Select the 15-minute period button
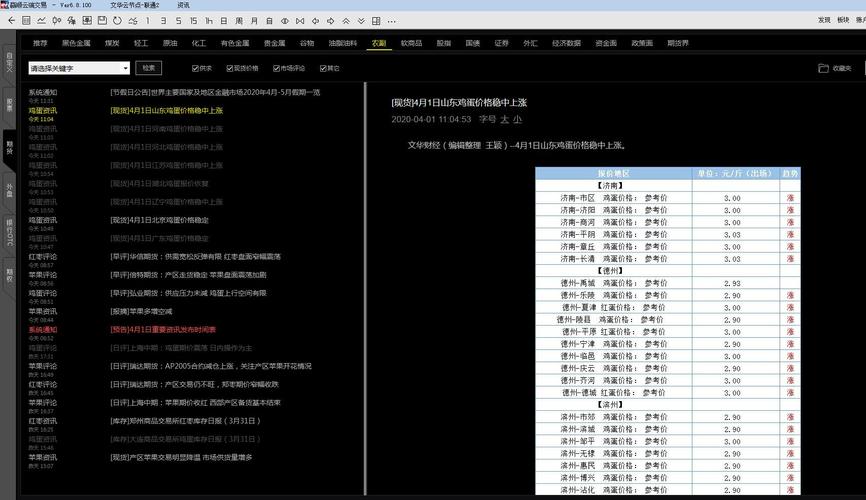This screenshot has width=866, height=500. pos(193,20)
